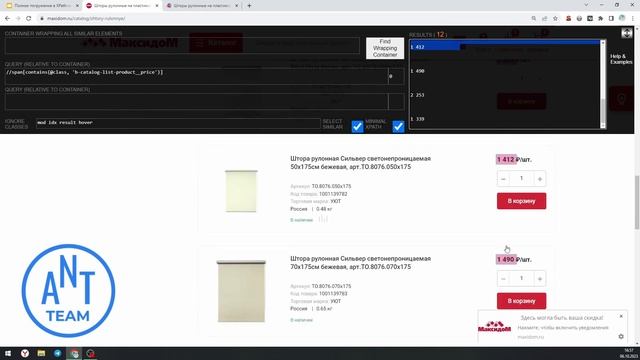Close the Maxidom notification popup
The height and width of the screenshot is (360, 640).
tap(621, 316)
